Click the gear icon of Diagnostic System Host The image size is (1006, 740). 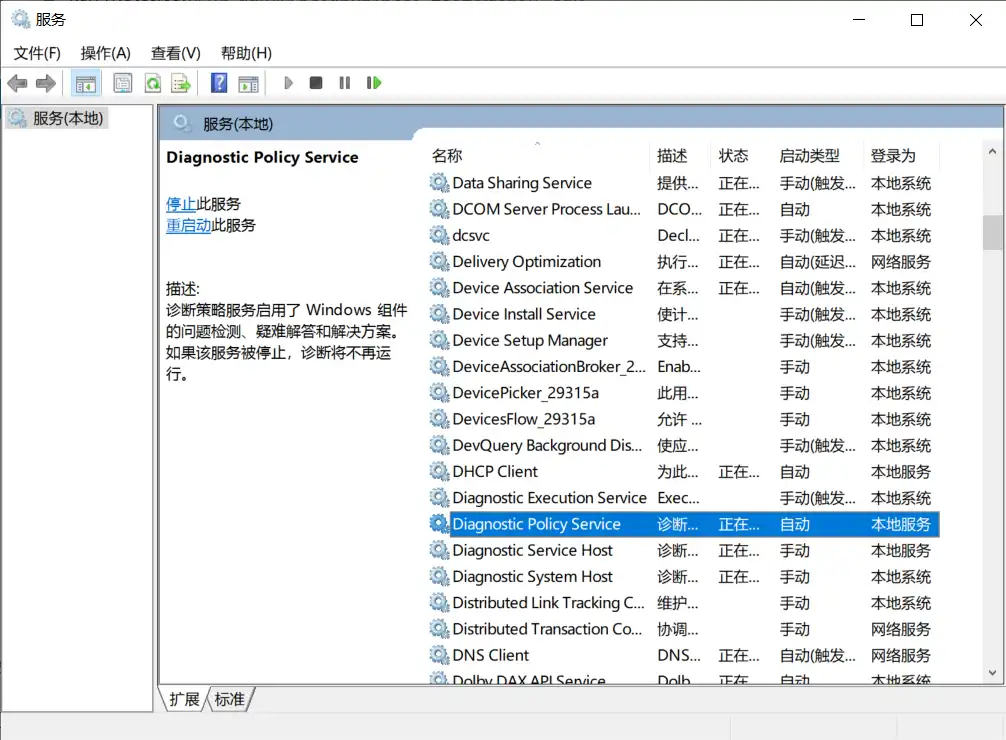pos(439,577)
